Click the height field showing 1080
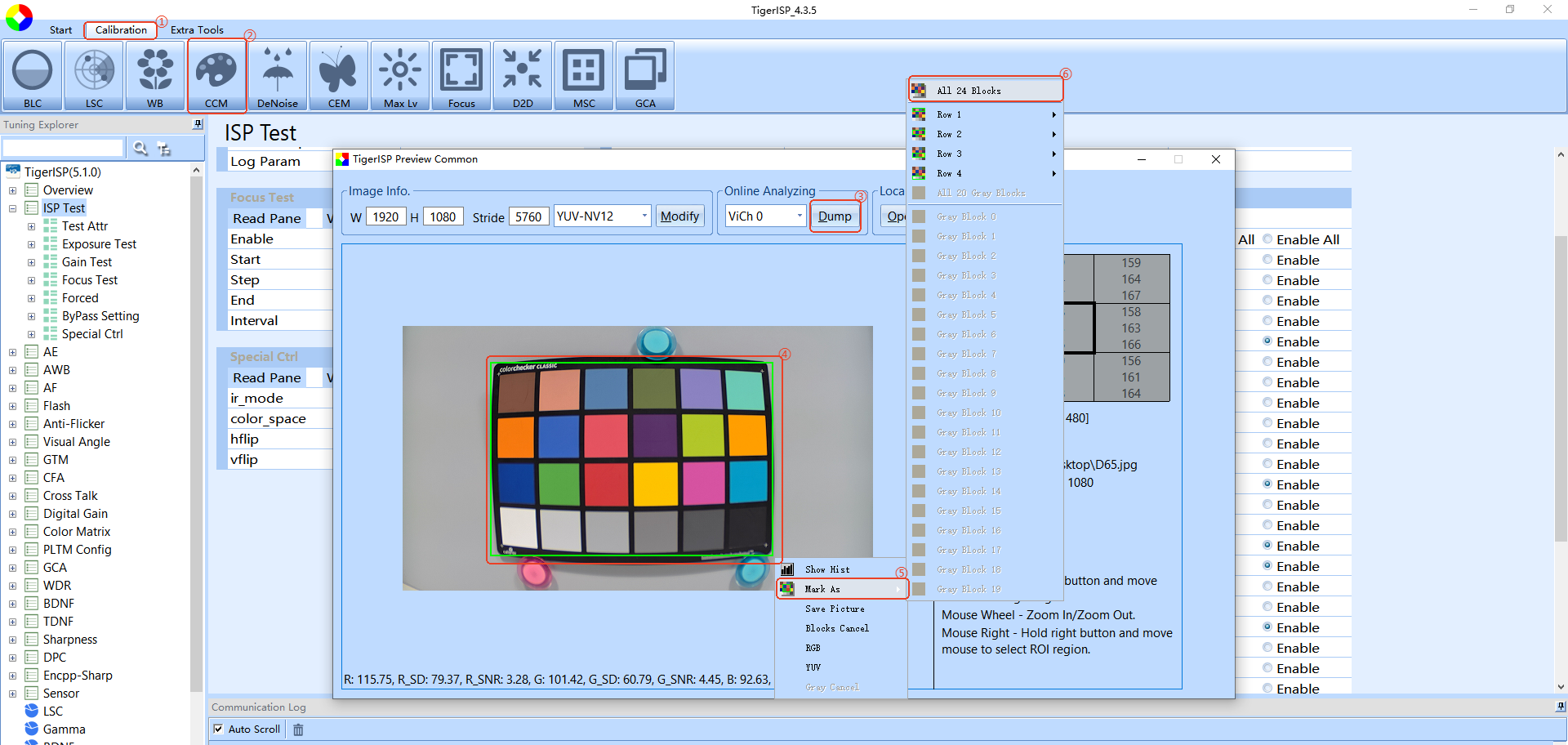The image size is (1568, 745). pyautogui.click(x=443, y=216)
